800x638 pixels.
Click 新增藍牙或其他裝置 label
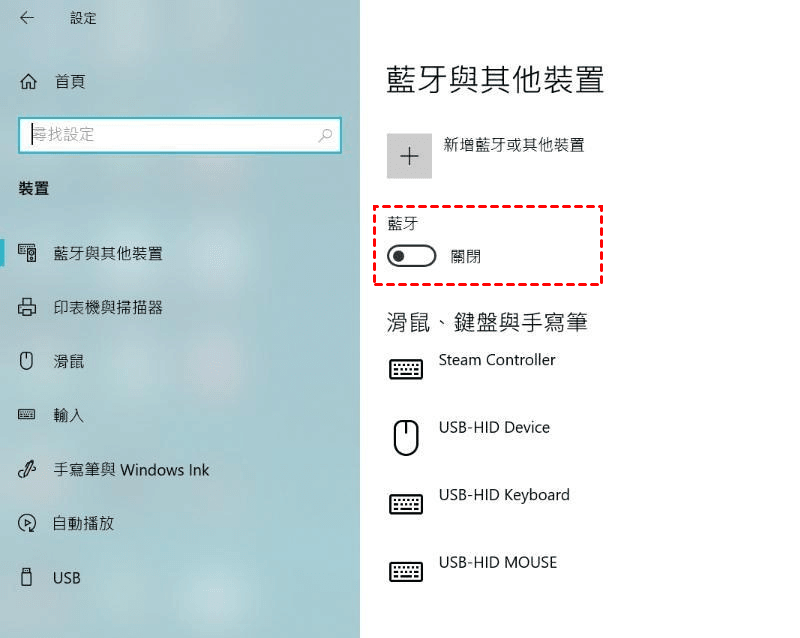click(x=514, y=145)
